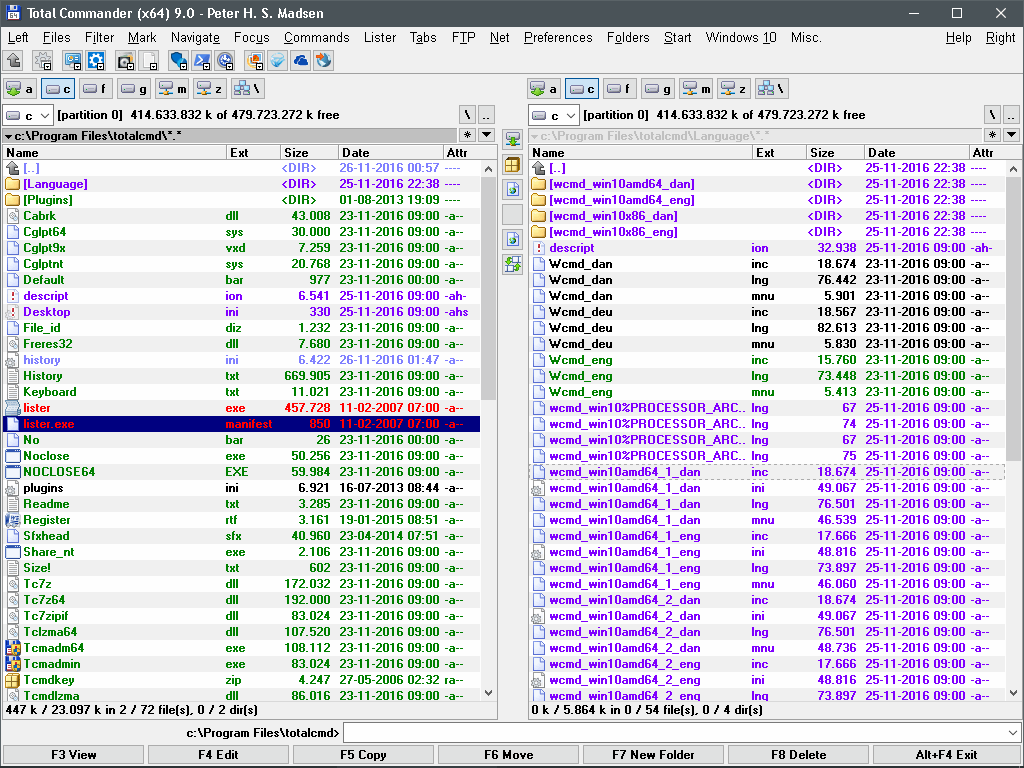Image resolution: width=1024 pixels, height=768 pixels.
Task: Select drive g button in right panel
Action: (658, 89)
